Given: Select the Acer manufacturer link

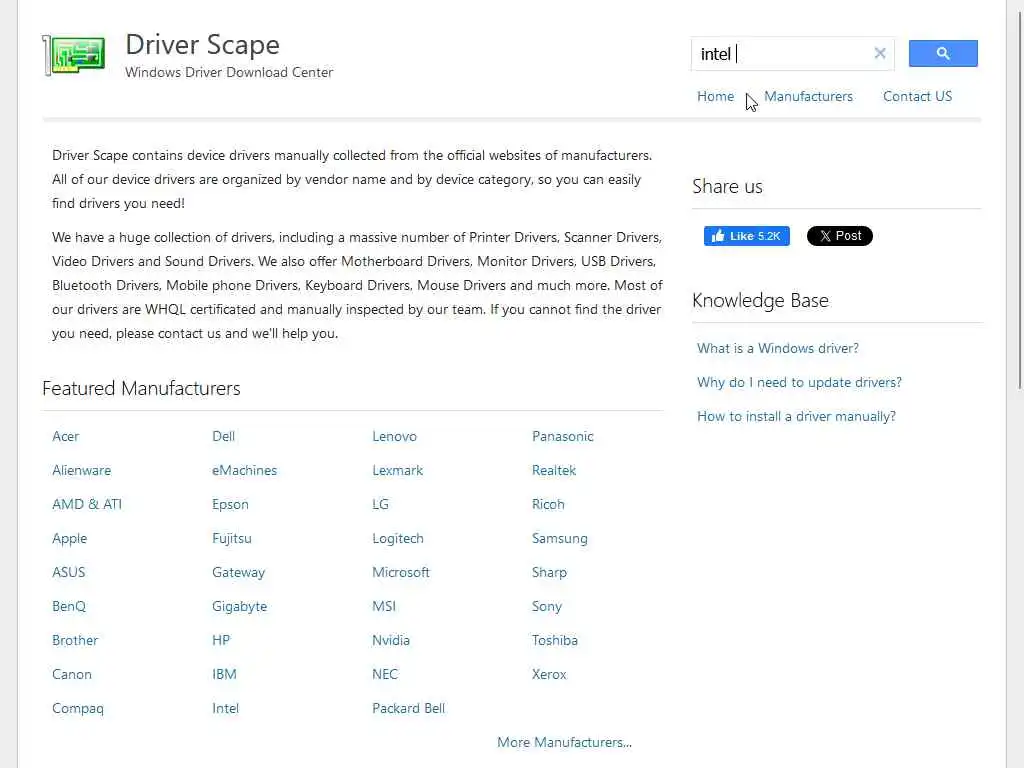Looking at the screenshot, I should pyautogui.click(x=65, y=436).
